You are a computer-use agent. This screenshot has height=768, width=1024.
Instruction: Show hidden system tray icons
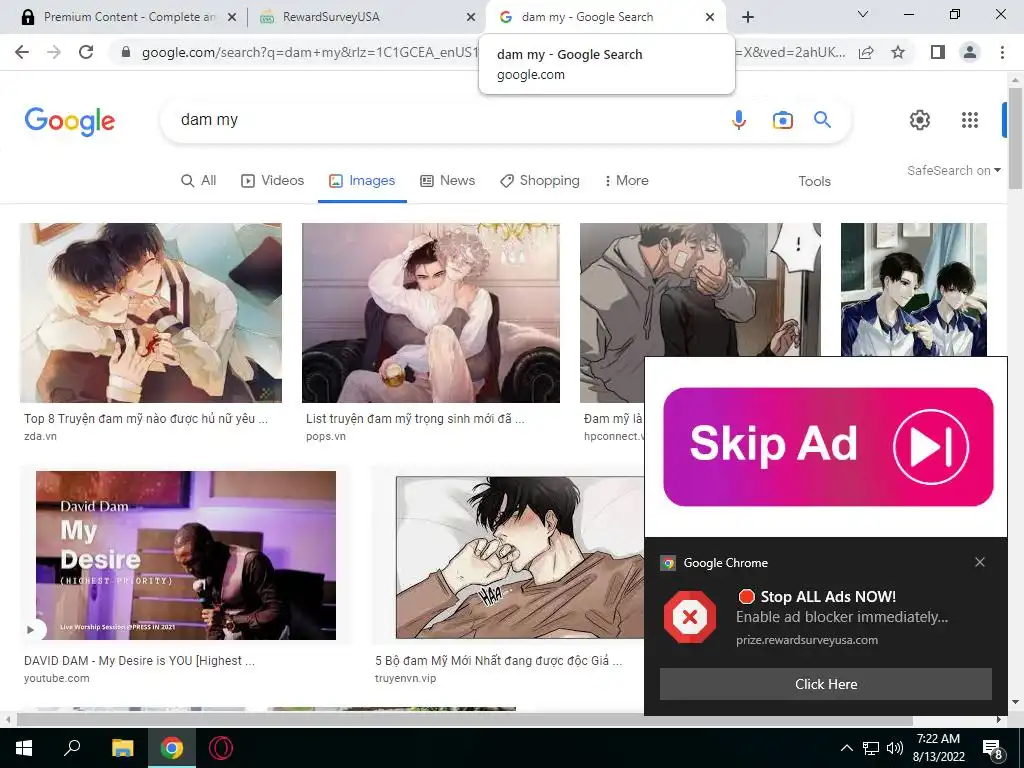click(846, 748)
